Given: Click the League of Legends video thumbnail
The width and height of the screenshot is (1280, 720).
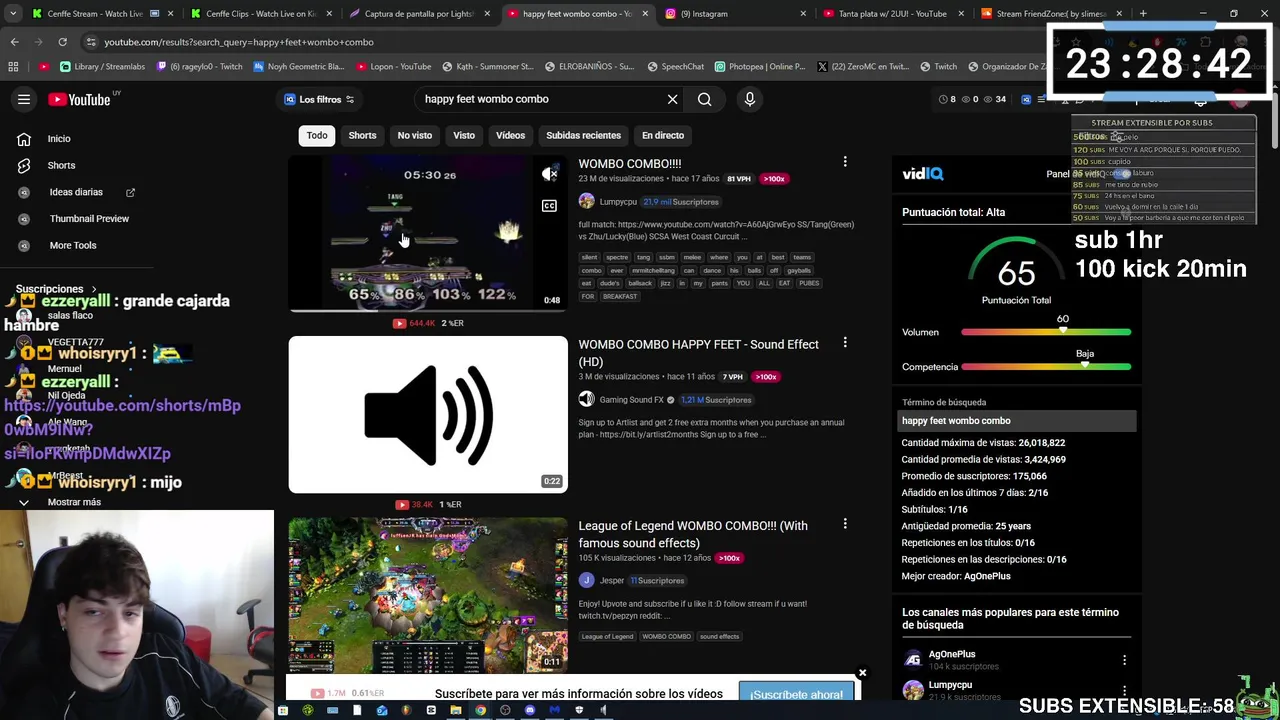Looking at the screenshot, I should (x=428, y=594).
